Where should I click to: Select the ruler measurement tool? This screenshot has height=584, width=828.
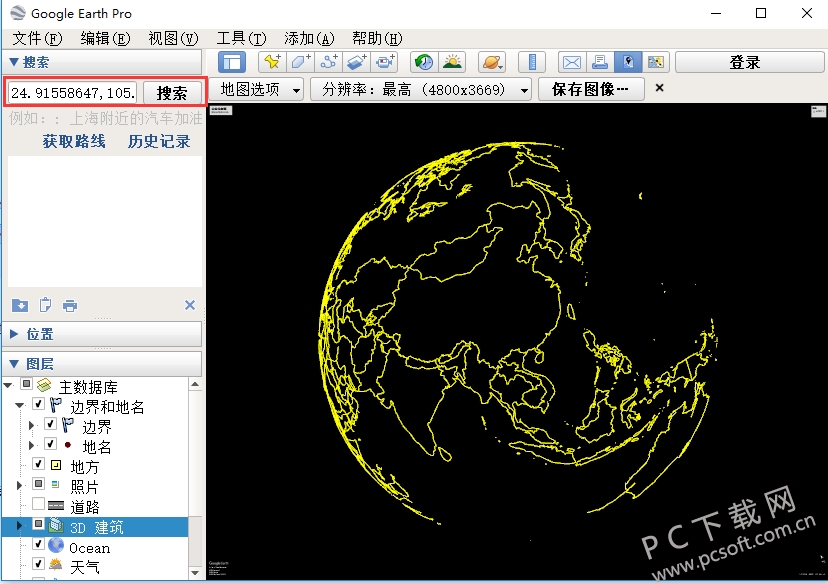(x=532, y=62)
